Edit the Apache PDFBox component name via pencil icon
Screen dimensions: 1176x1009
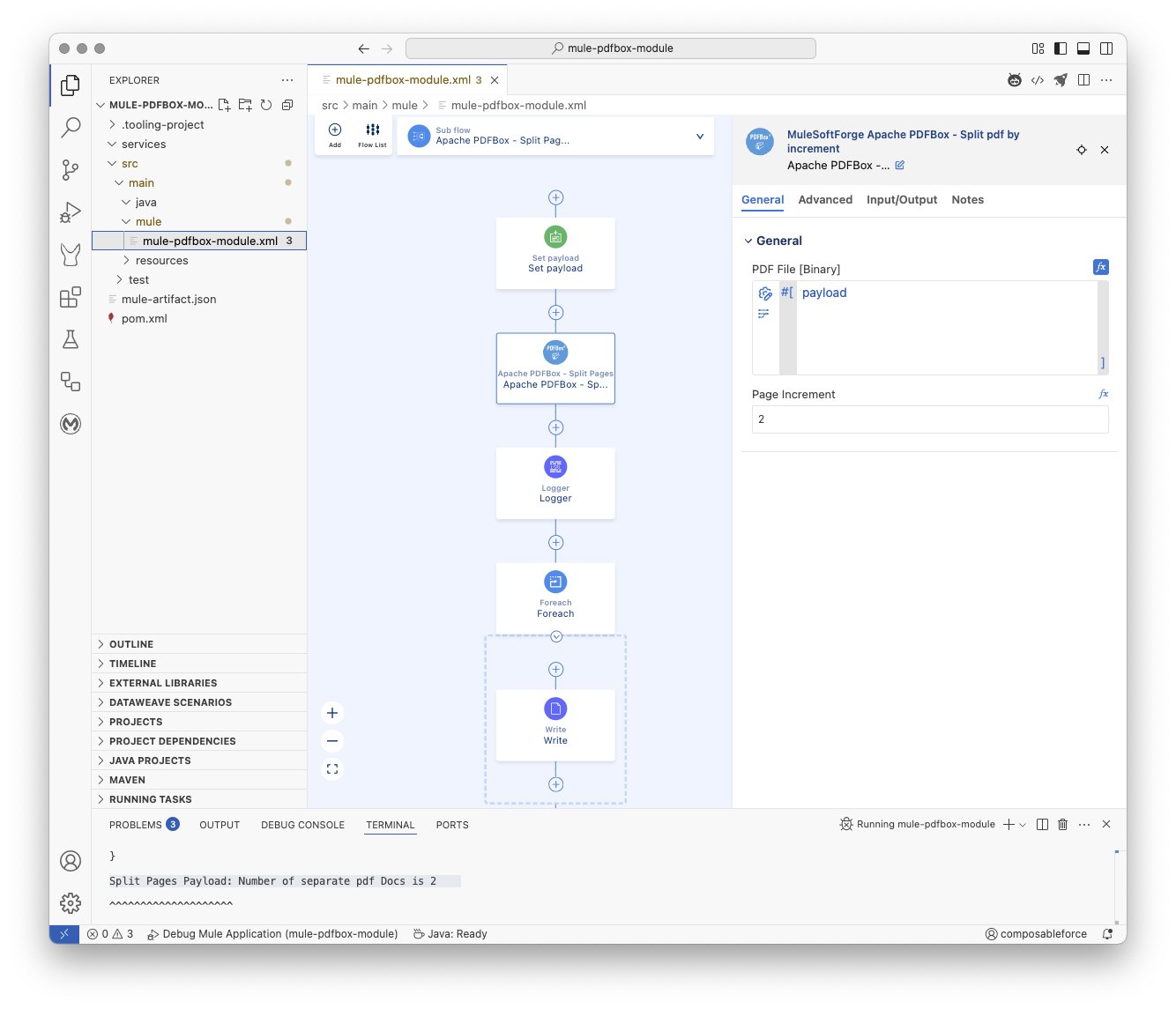tap(899, 165)
